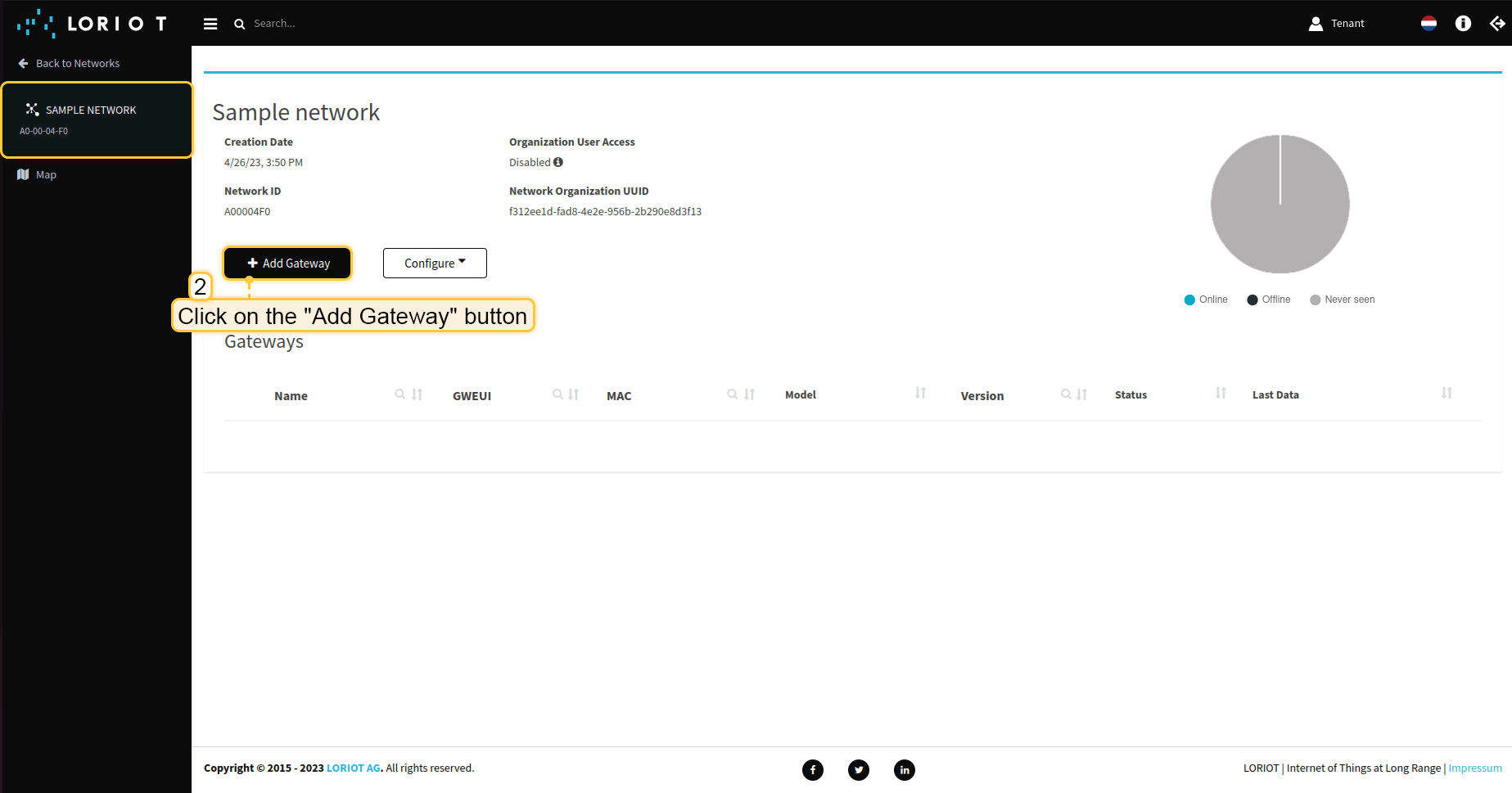This screenshot has width=1512, height=793.
Task: Click into the Search field
Action: click(x=327, y=24)
